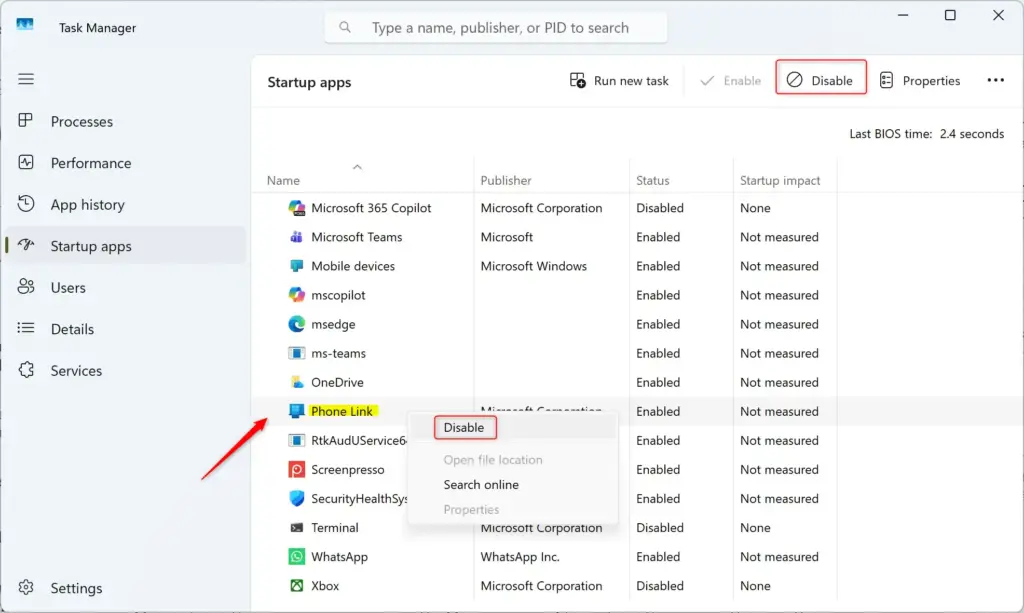Click the Startup apps page heading

309,82
